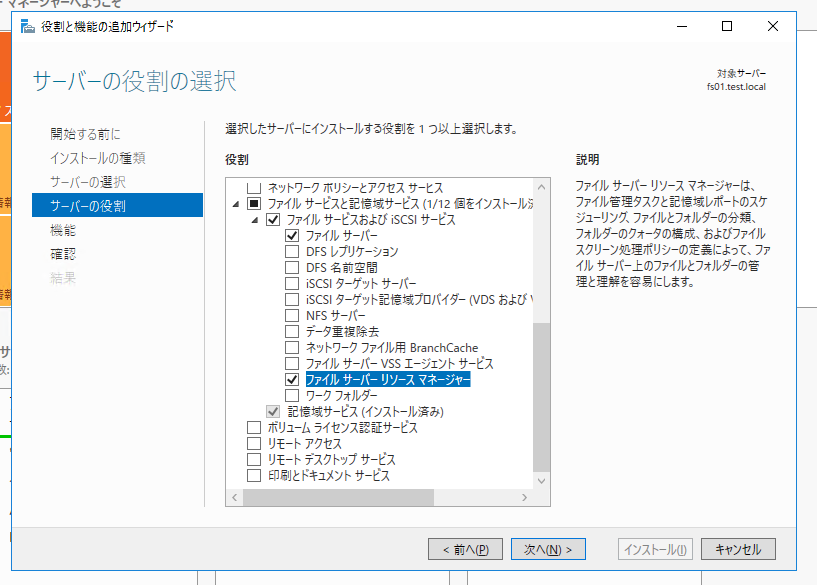This screenshot has height=585, width=817.
Task: Go to the インストールの種類 step
Action: pyautogui.click(x=97, y=158)
